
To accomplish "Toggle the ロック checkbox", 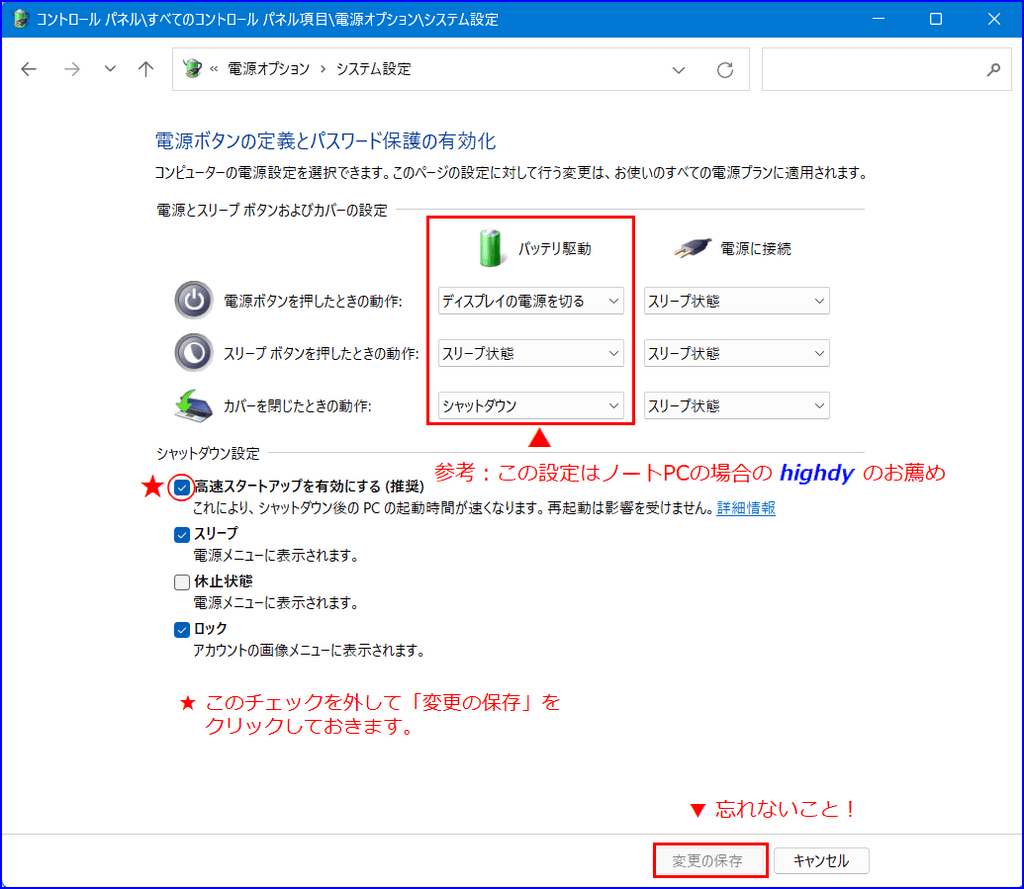I will coord(182,629).
